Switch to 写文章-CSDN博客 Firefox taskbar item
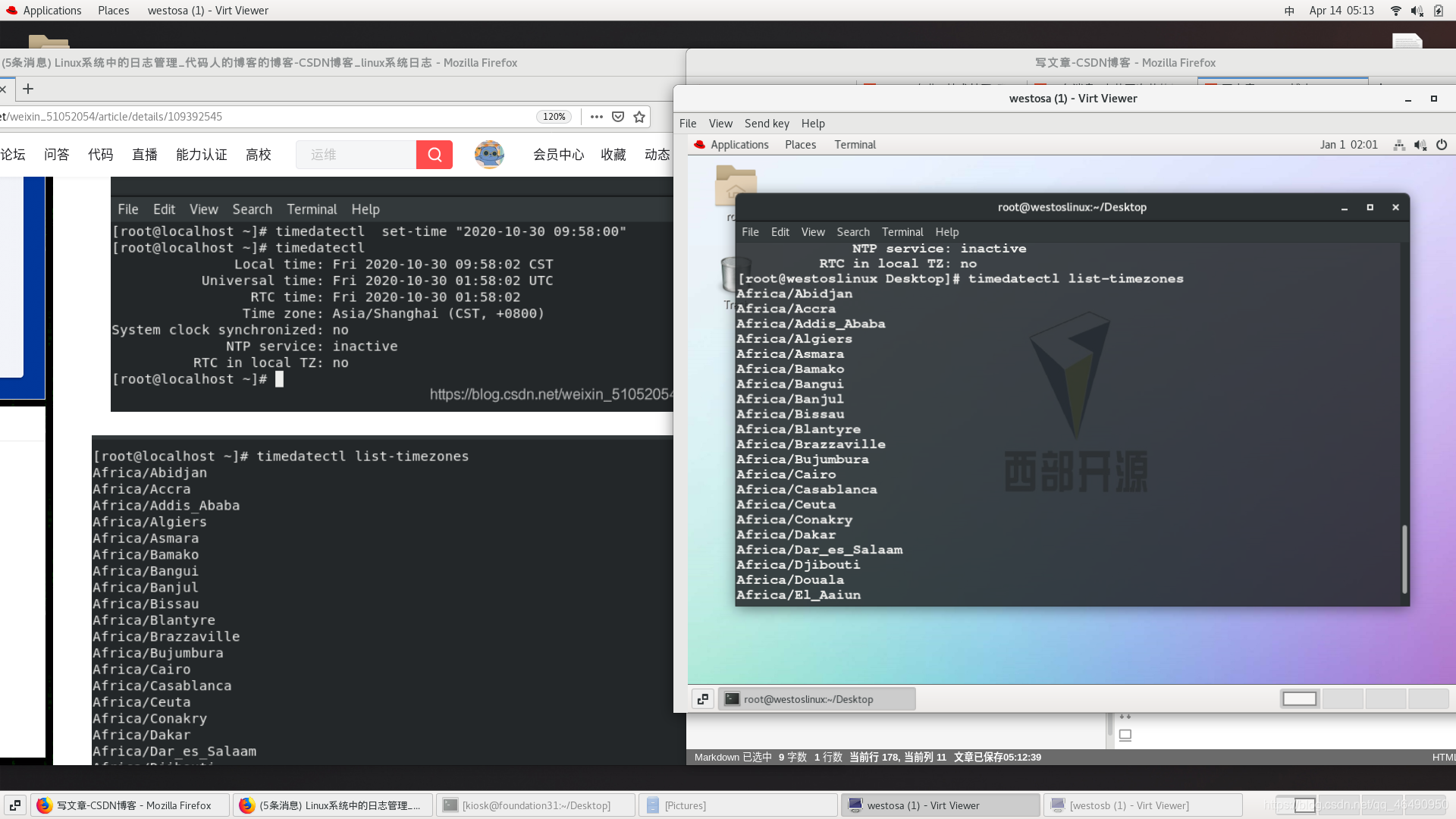 coord(130,805)
